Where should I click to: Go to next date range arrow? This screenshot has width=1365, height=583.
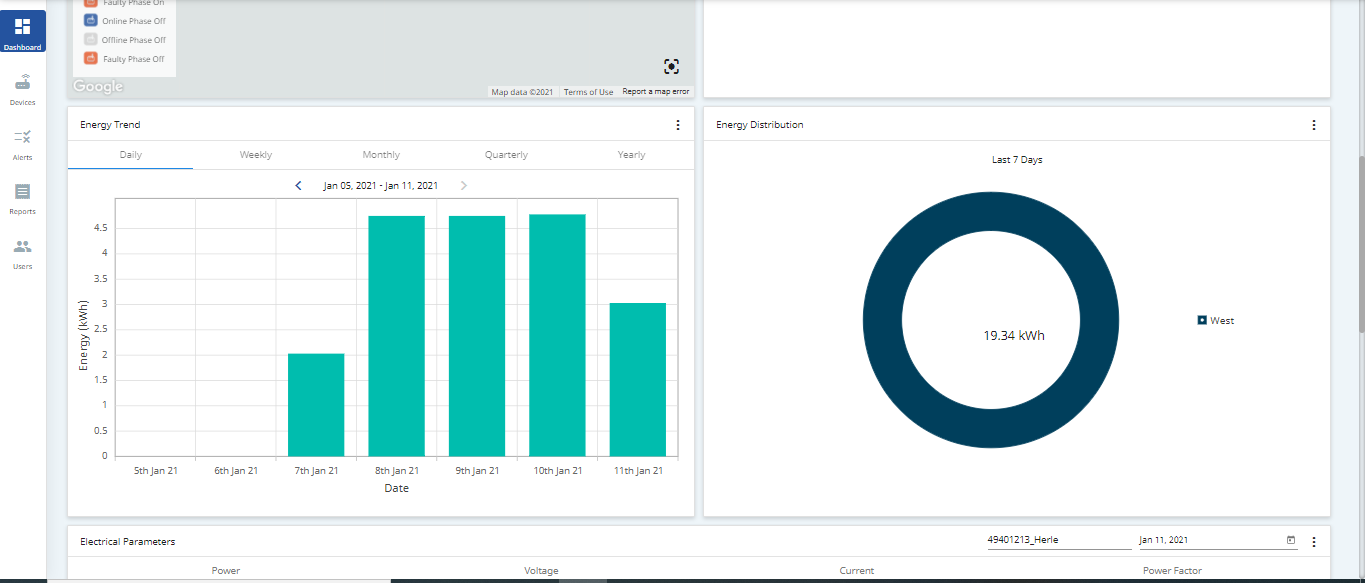tap(463, 185)
